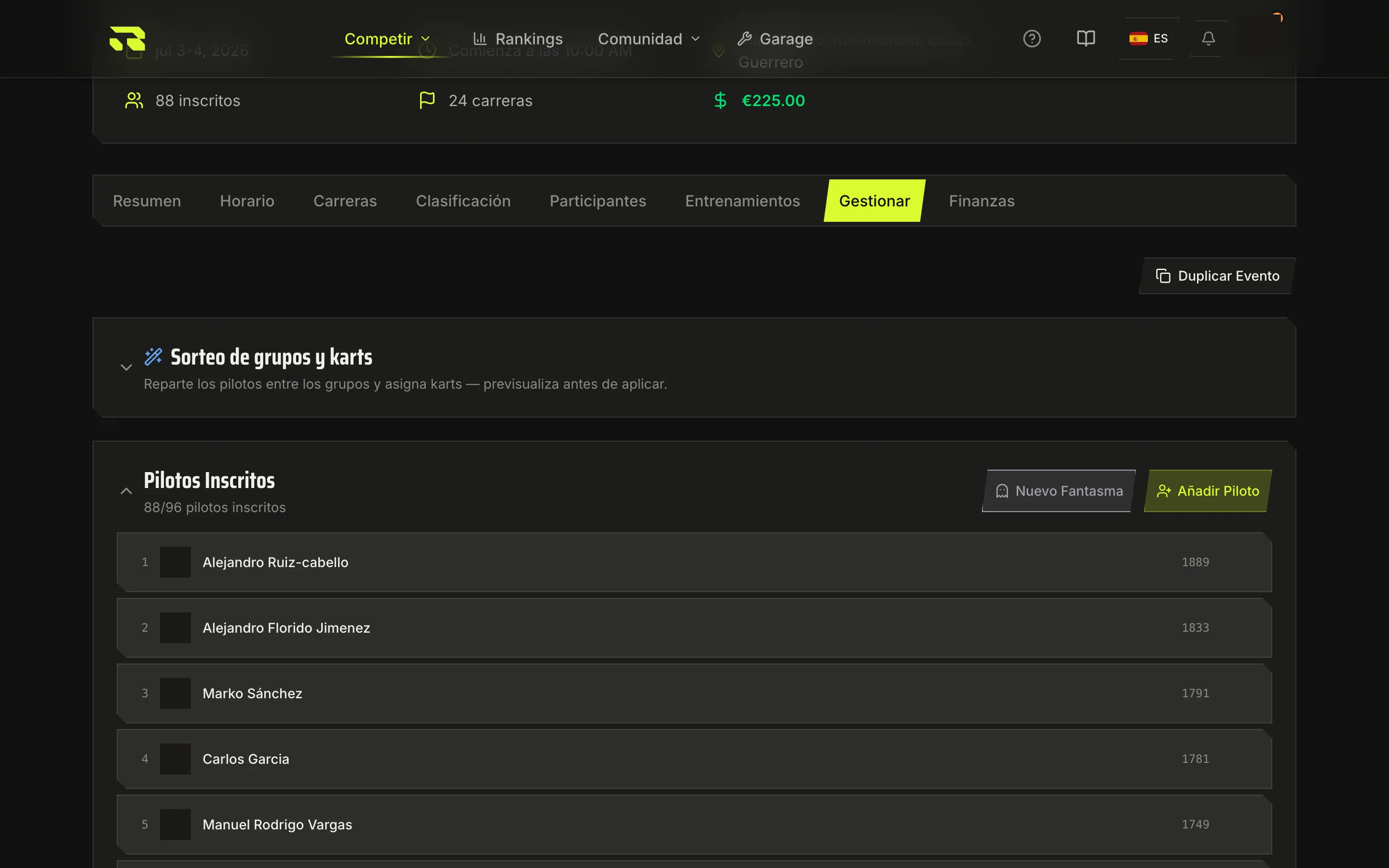Click the magic wand icon beside Sorteo
The image size is (1389, 868).
(x=153, y=356)
